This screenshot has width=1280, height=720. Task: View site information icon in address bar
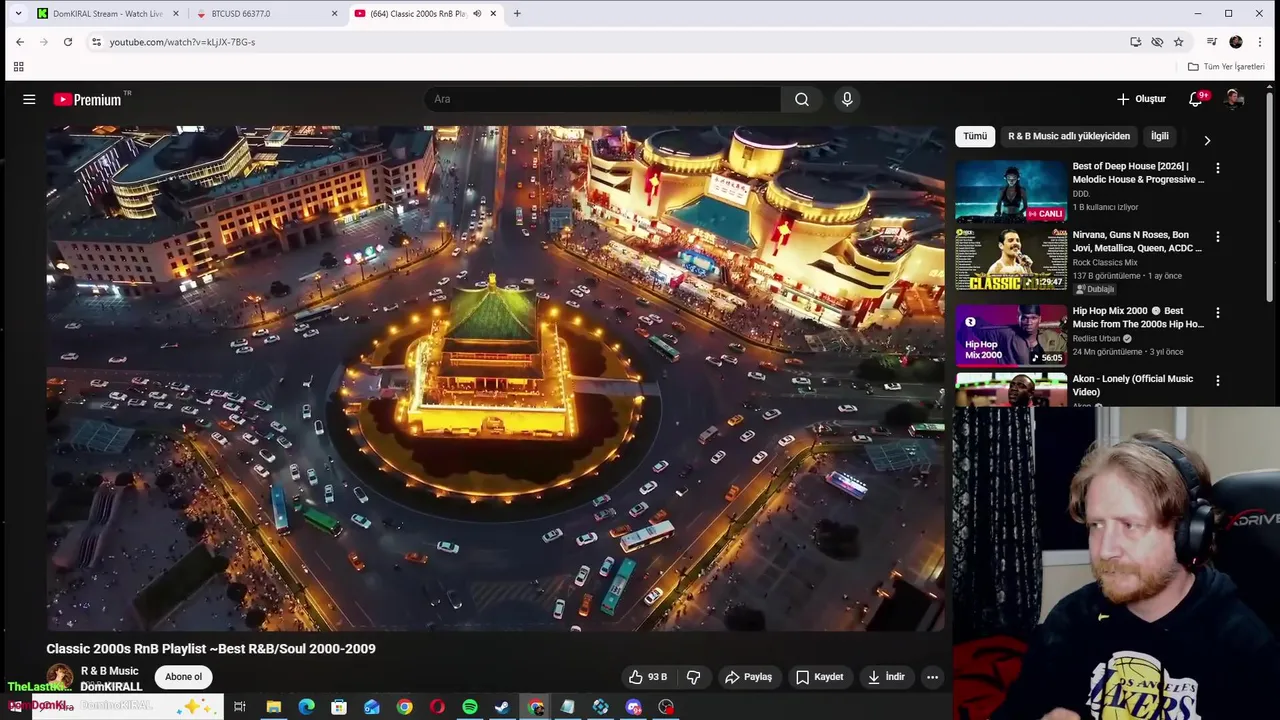[96, 42]
